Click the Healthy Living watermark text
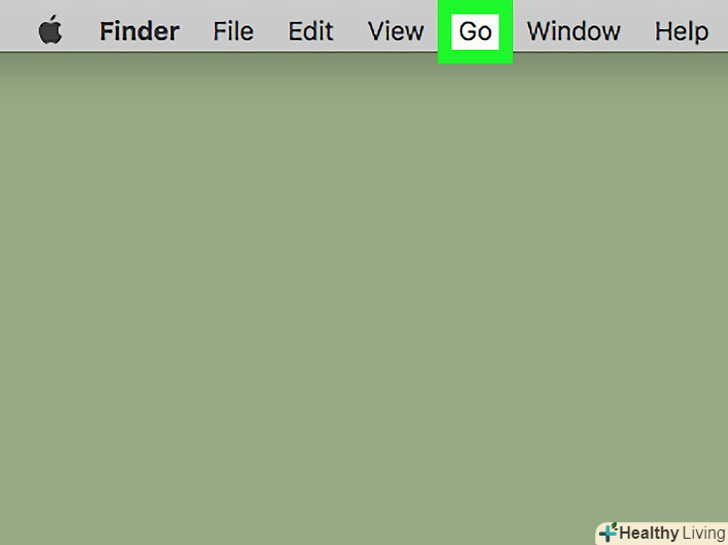This screenshot has width=728, height=545. [672, 533]
